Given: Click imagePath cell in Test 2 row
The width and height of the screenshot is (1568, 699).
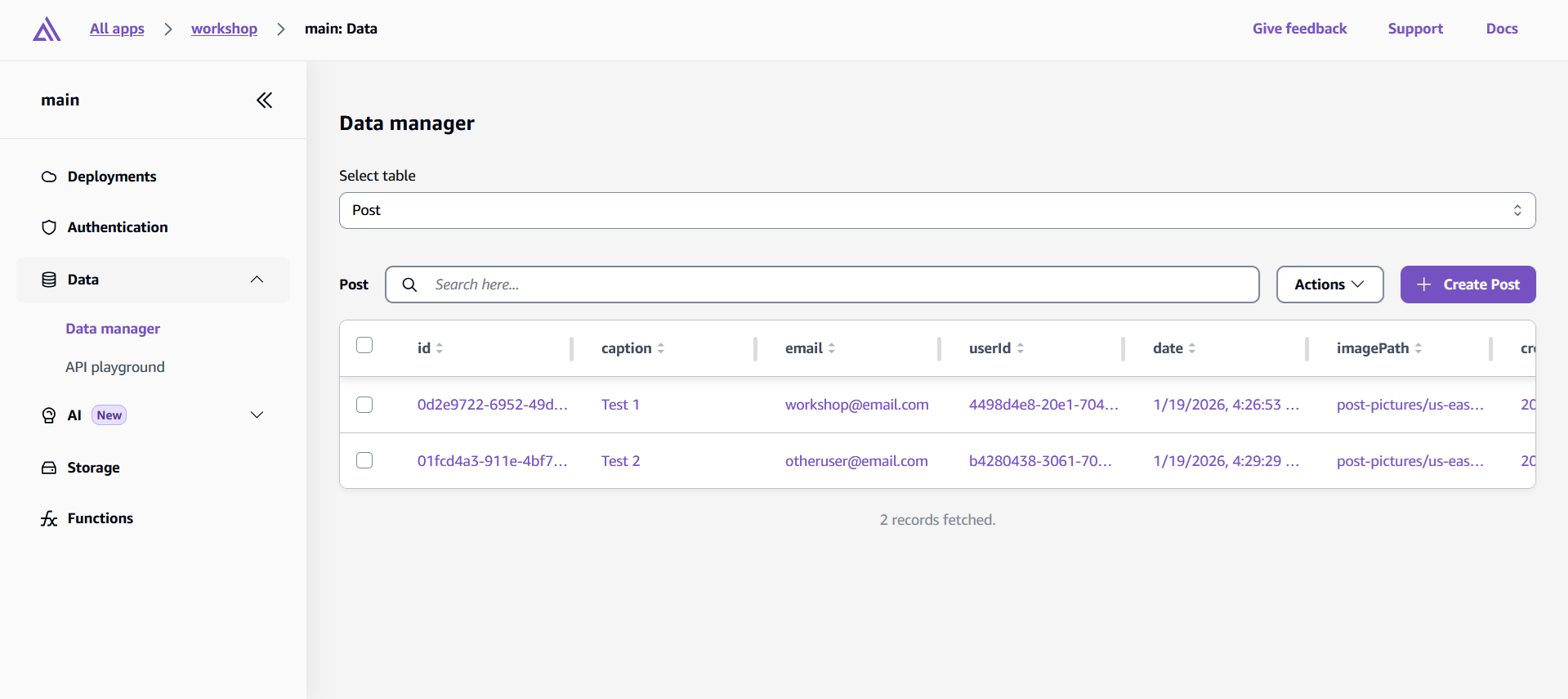Looking at the screenshot, I should (x=1410, y=461).
